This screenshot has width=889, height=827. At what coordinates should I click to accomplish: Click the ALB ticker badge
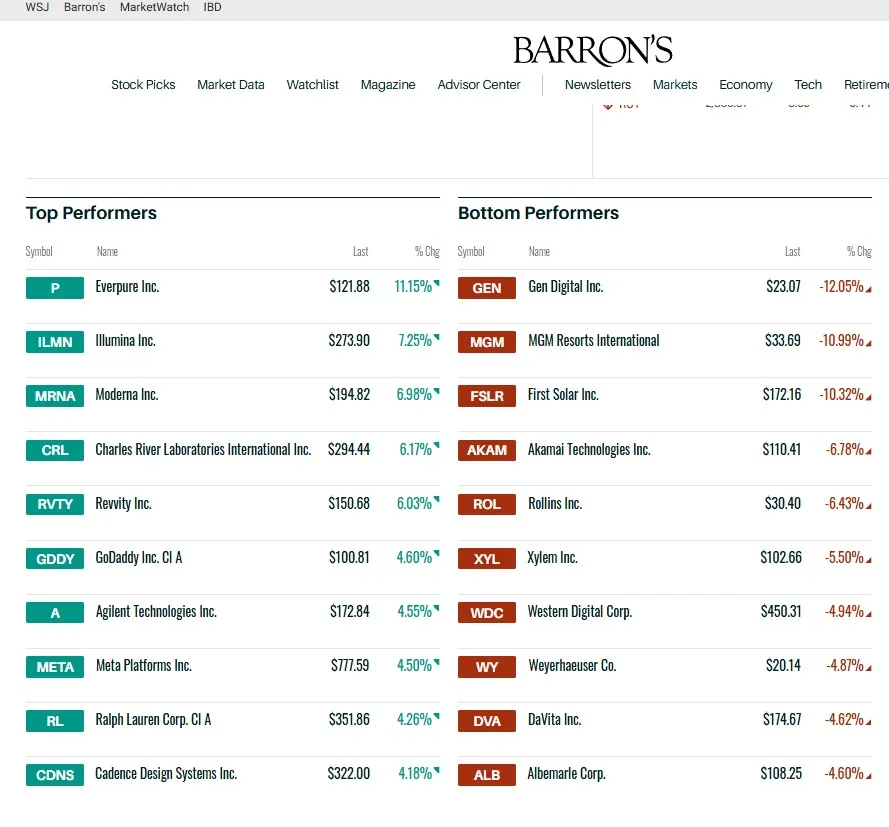pyautogui.click(x=487, y=775)
